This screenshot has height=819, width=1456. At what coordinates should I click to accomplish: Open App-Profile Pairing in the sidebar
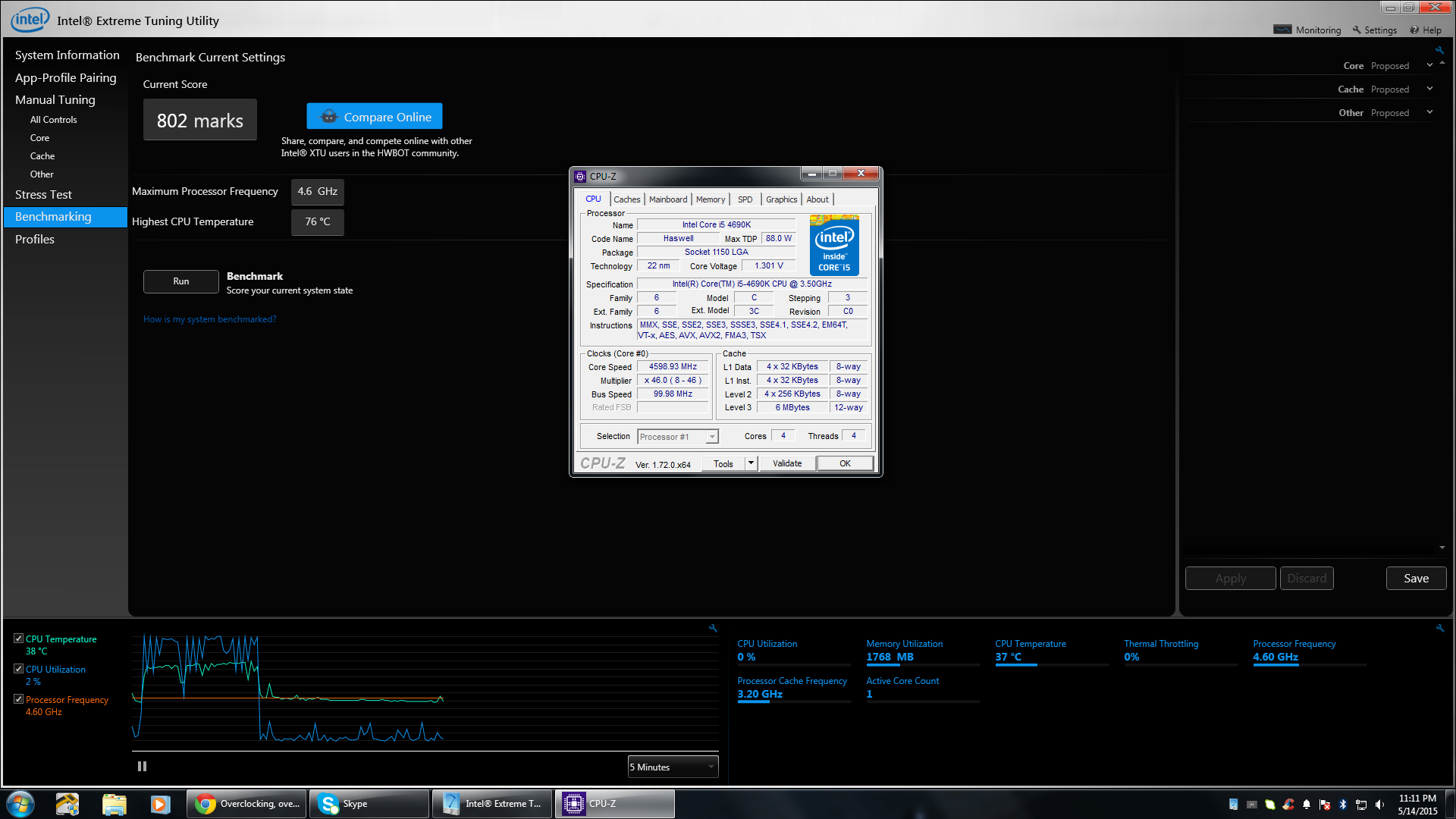coord(65,78)
